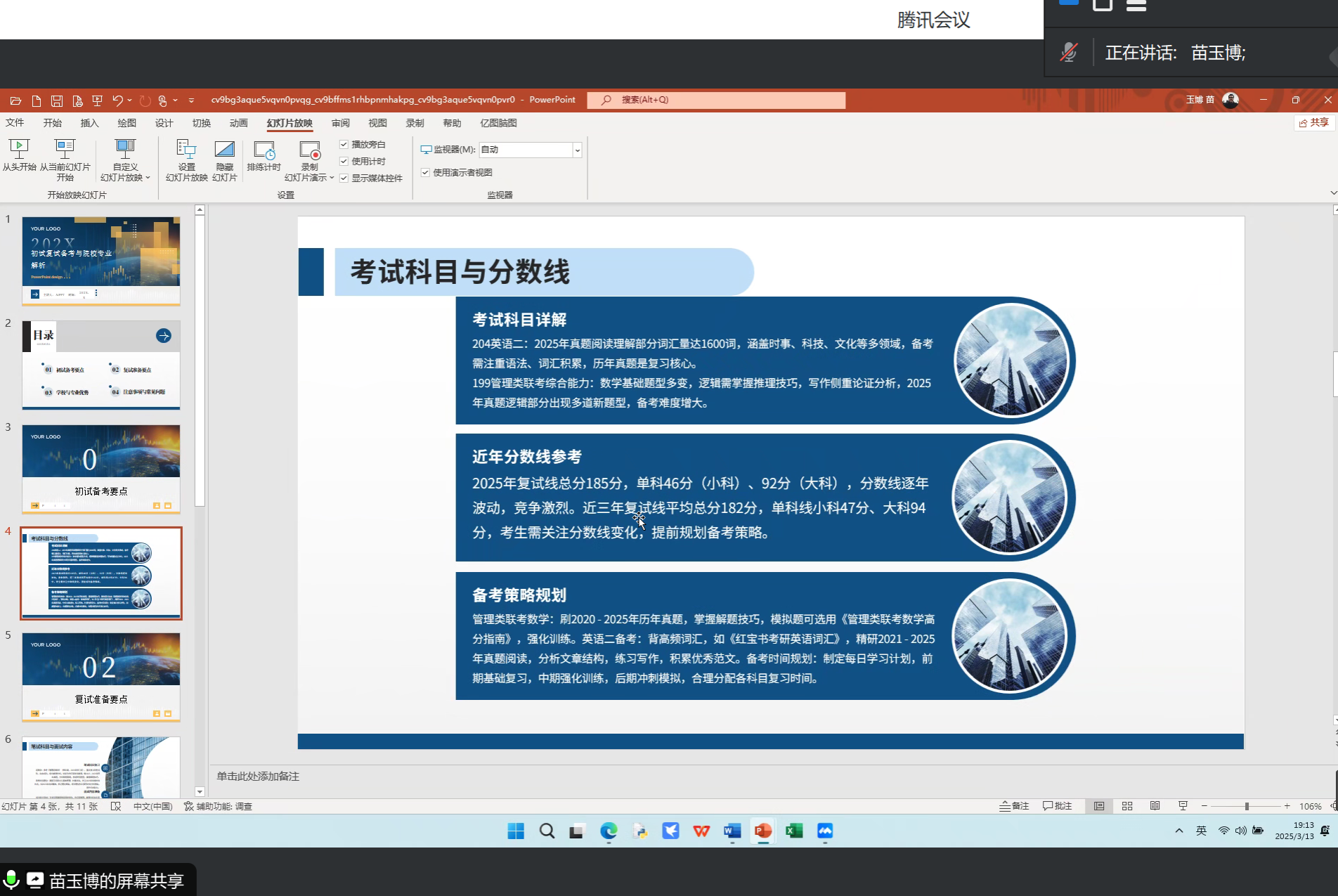Screen dimensions: 1338x896
Task: Start slideshow from current slide
Action: tap(65, 149)
